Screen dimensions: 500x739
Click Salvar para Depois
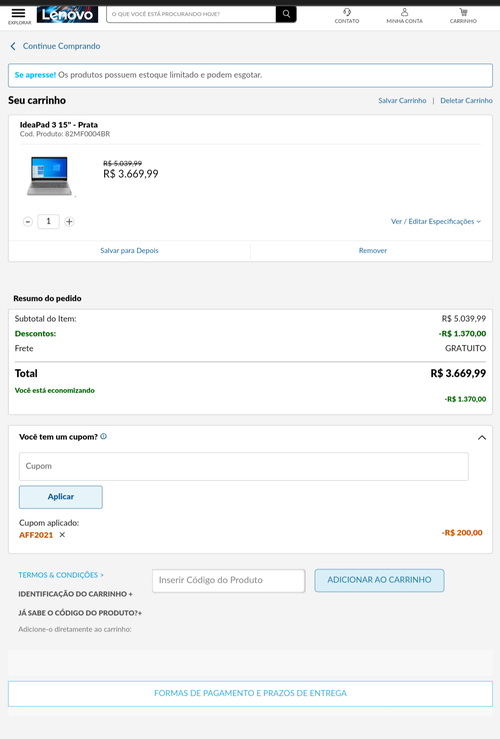pyautogui.click(x=129, y=251)
